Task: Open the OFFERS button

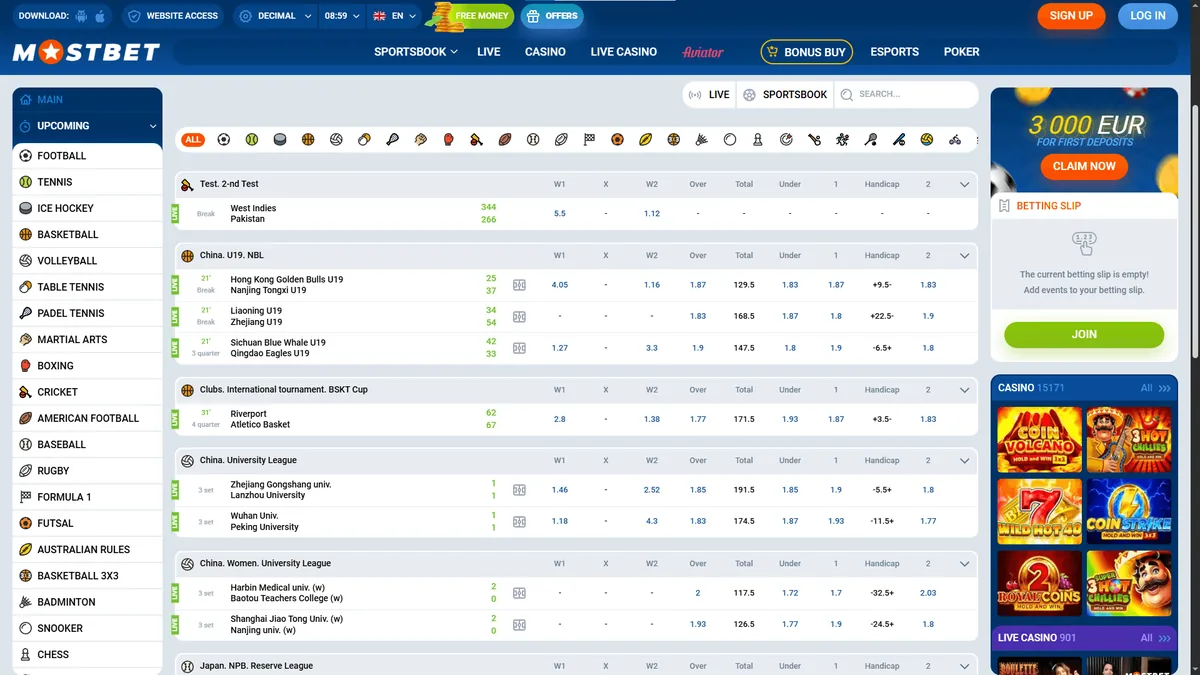Action: [552, 16]
